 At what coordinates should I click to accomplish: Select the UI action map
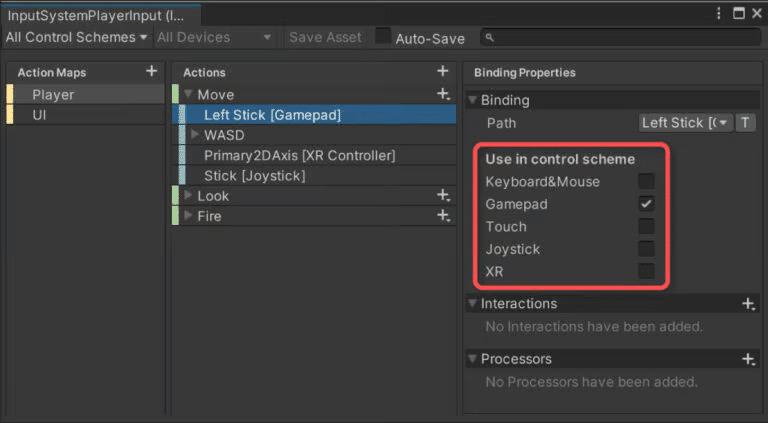click(39, 115)
